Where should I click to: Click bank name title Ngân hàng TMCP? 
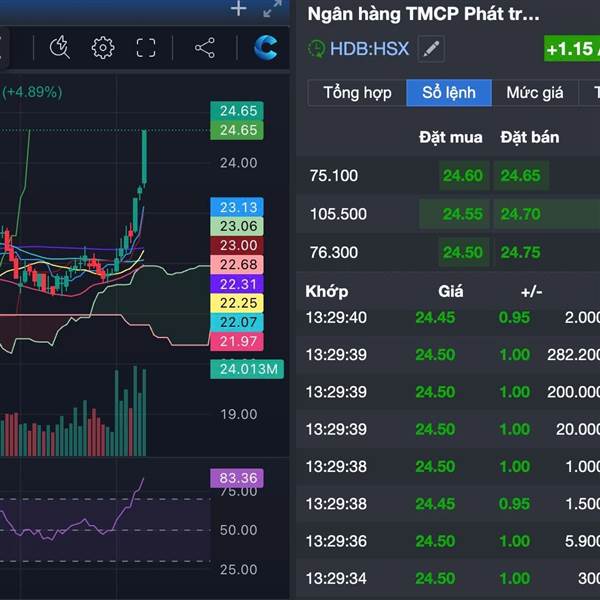(x=424, y=14)
